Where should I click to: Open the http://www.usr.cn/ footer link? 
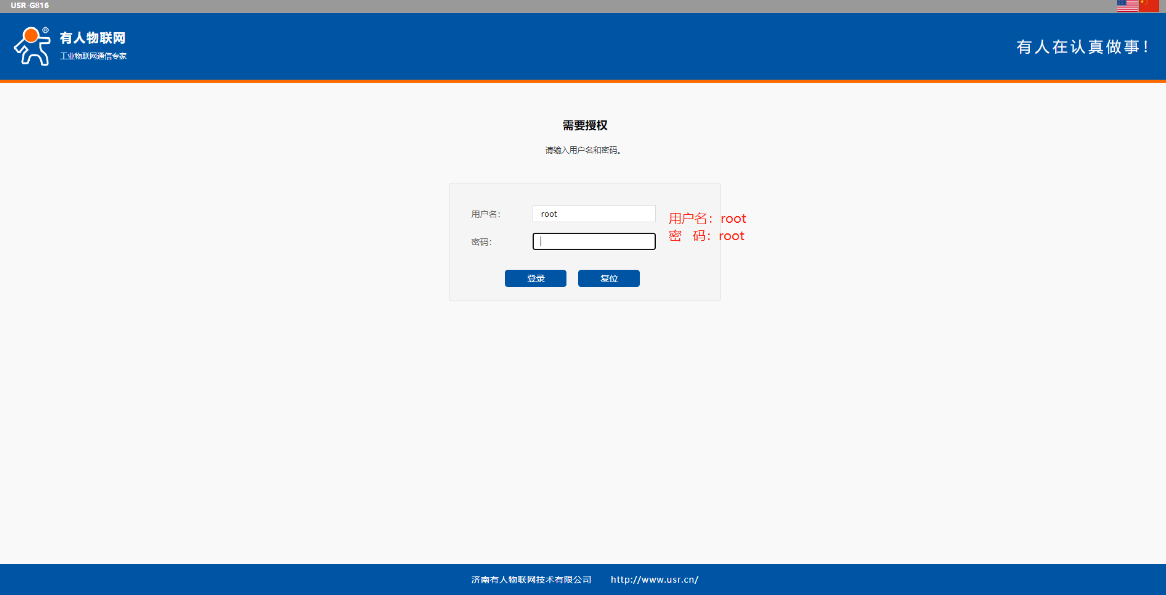click(x=654, y=579)
